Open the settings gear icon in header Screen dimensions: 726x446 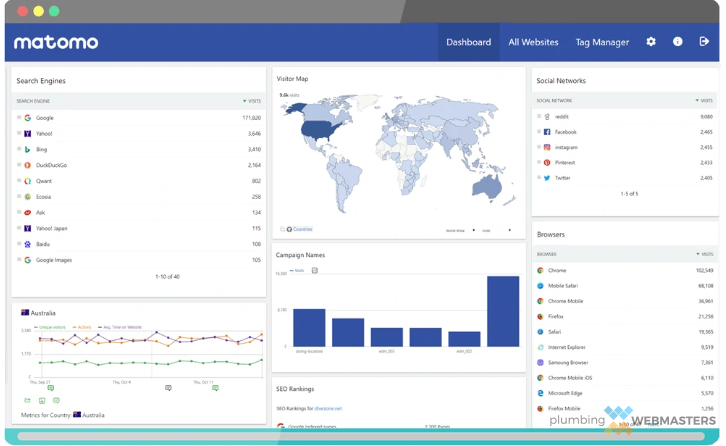pos(651,42)
